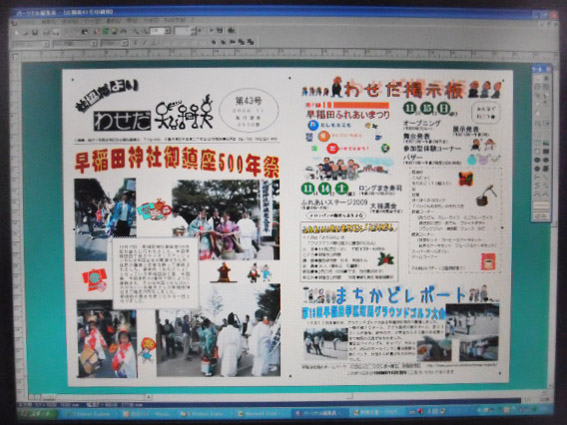Open the zoom percentage dropdown in toolbar

168,31
